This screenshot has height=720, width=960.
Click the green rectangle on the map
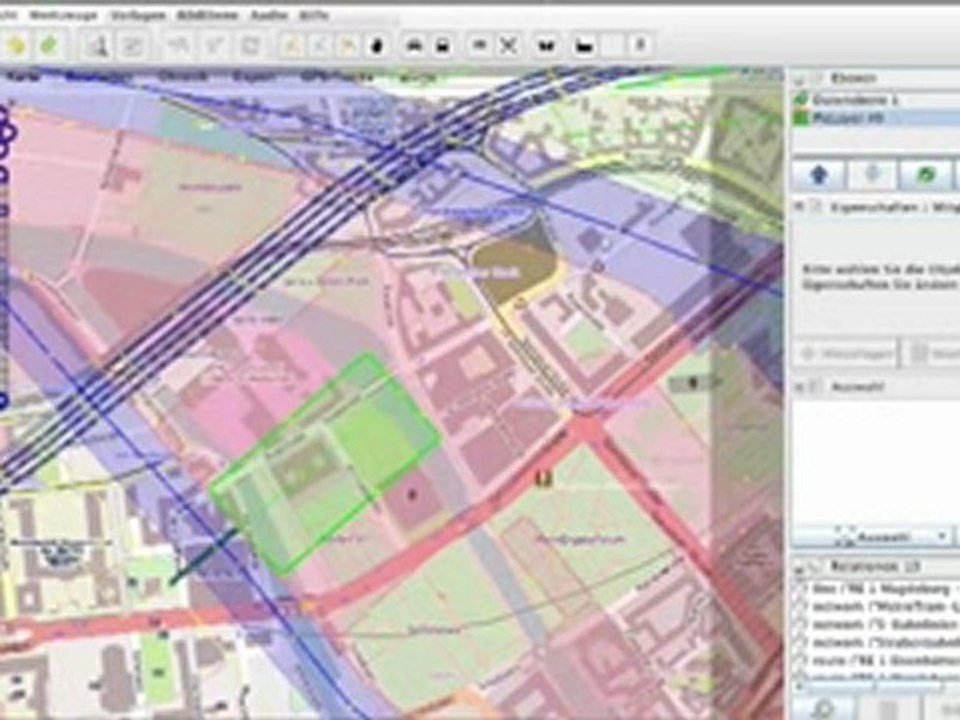click(x=325, y=463)
